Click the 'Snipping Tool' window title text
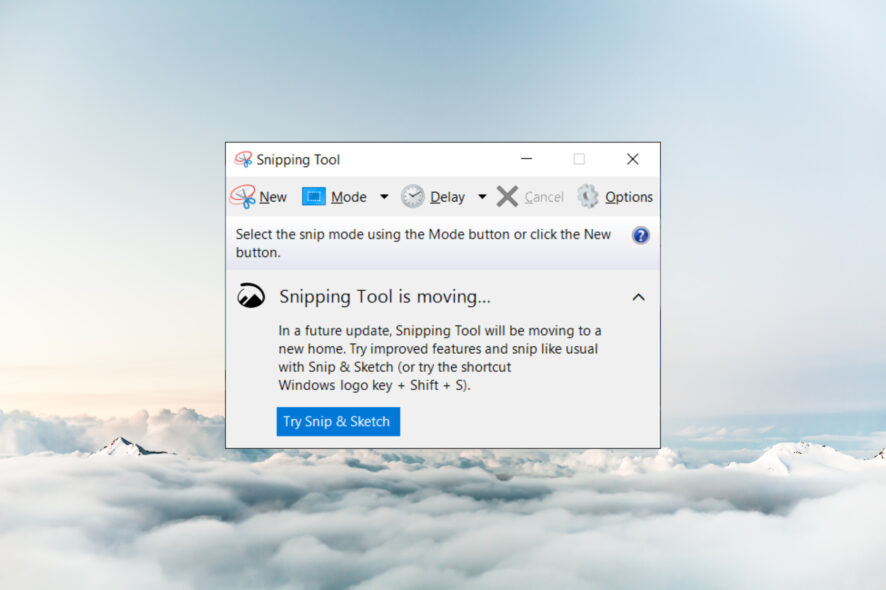The image size is (886, 590). click(x=298, y=160)
